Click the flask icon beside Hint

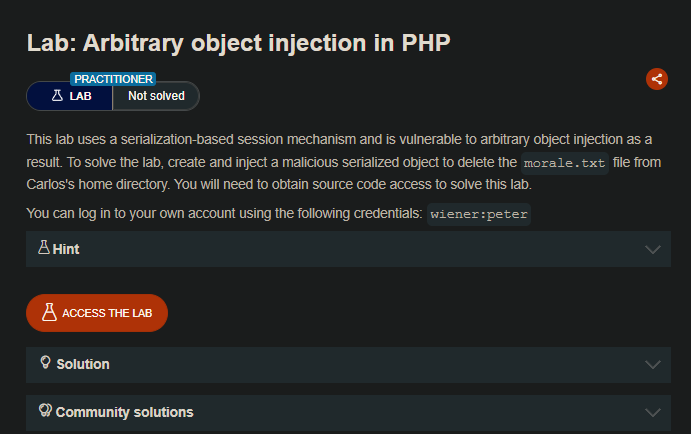[43, 248]
